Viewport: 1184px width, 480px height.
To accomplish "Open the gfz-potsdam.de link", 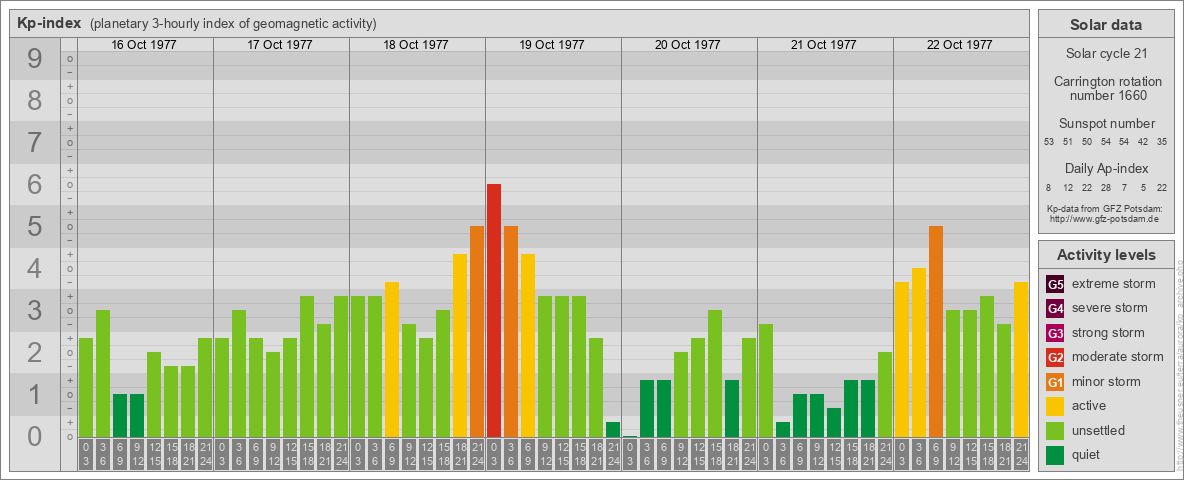I will click(x=1104, y=218).
